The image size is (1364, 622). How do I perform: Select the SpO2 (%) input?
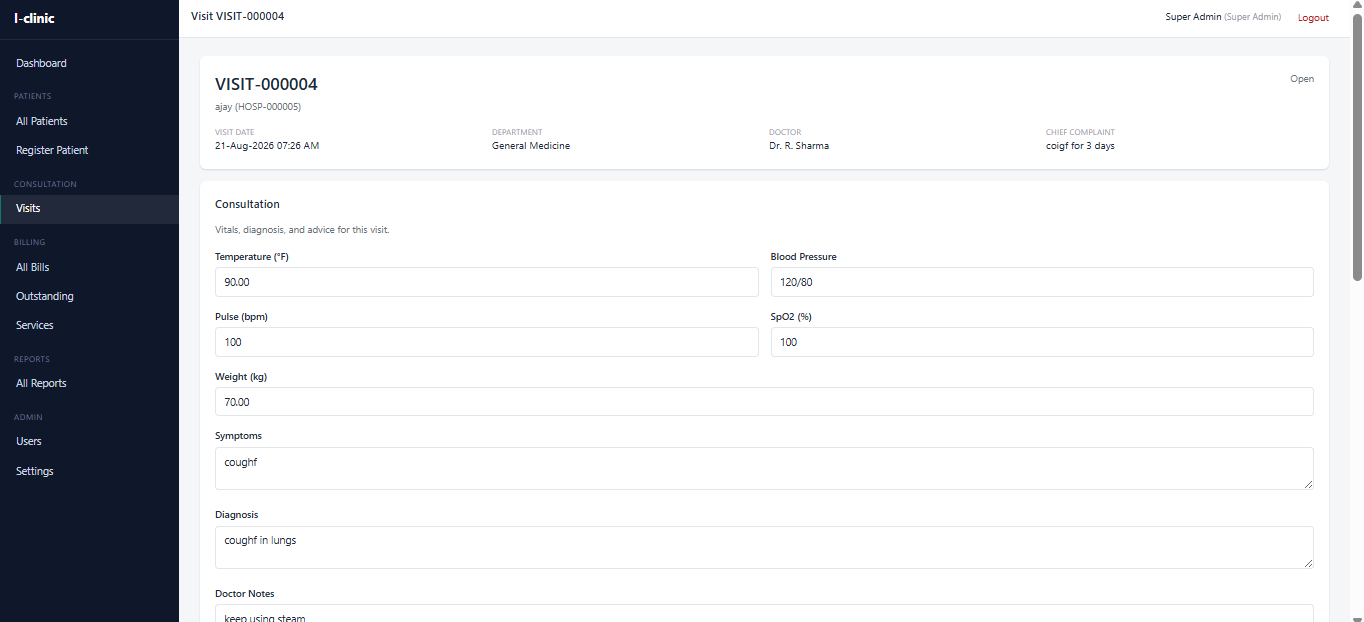(x=1042, y=342)
